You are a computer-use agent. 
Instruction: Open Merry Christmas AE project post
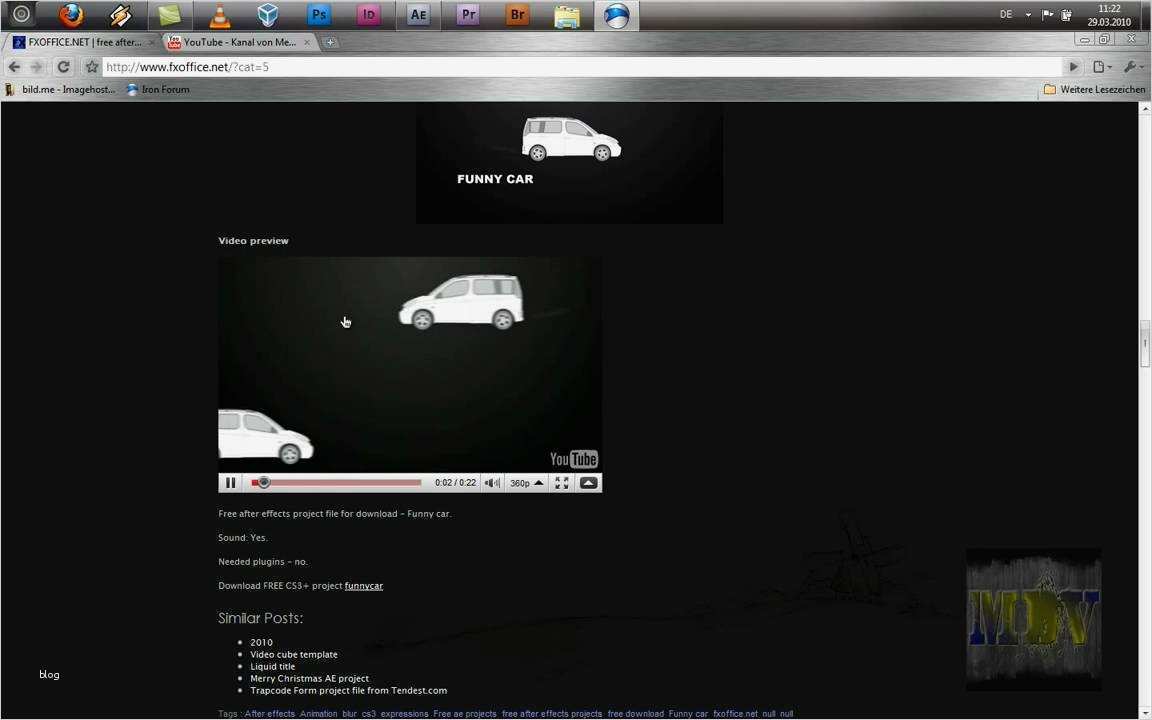pos(309,678)
